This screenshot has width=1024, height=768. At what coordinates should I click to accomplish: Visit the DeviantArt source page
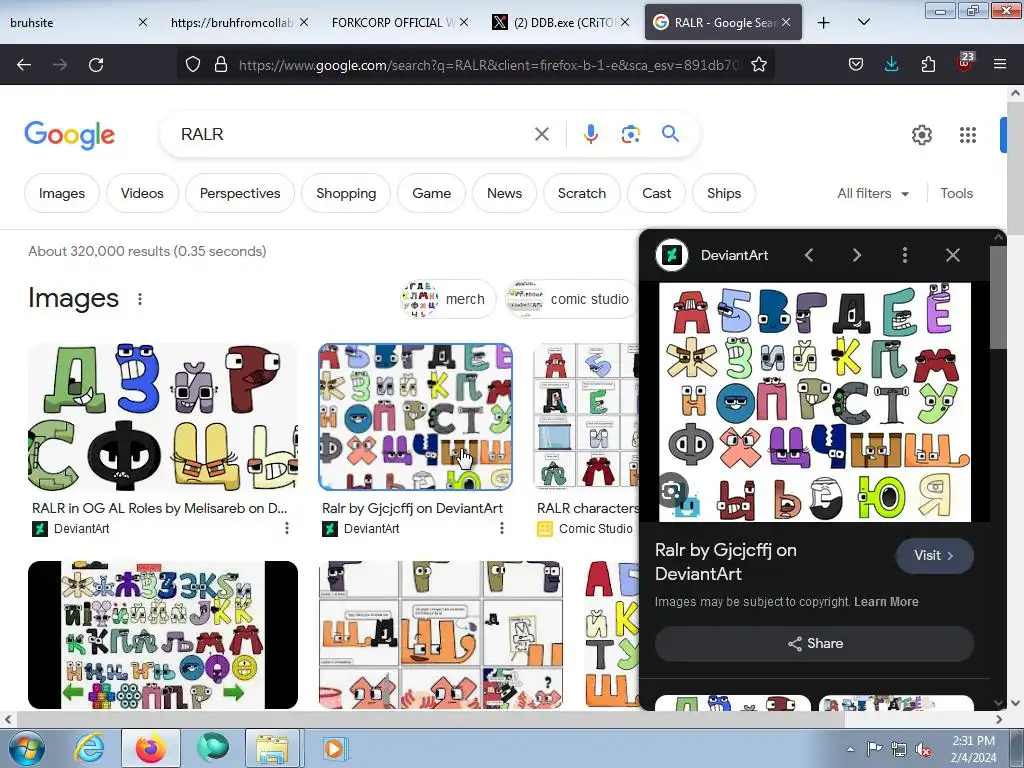coord(934,556)
